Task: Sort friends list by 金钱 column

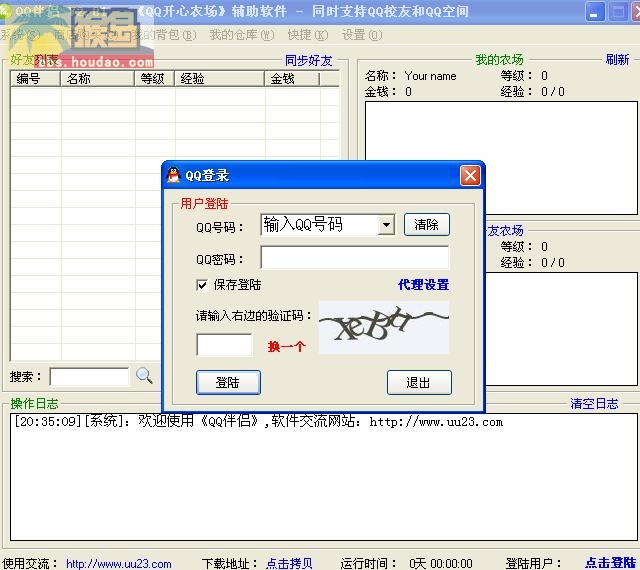Action: [x=292, y=78]
